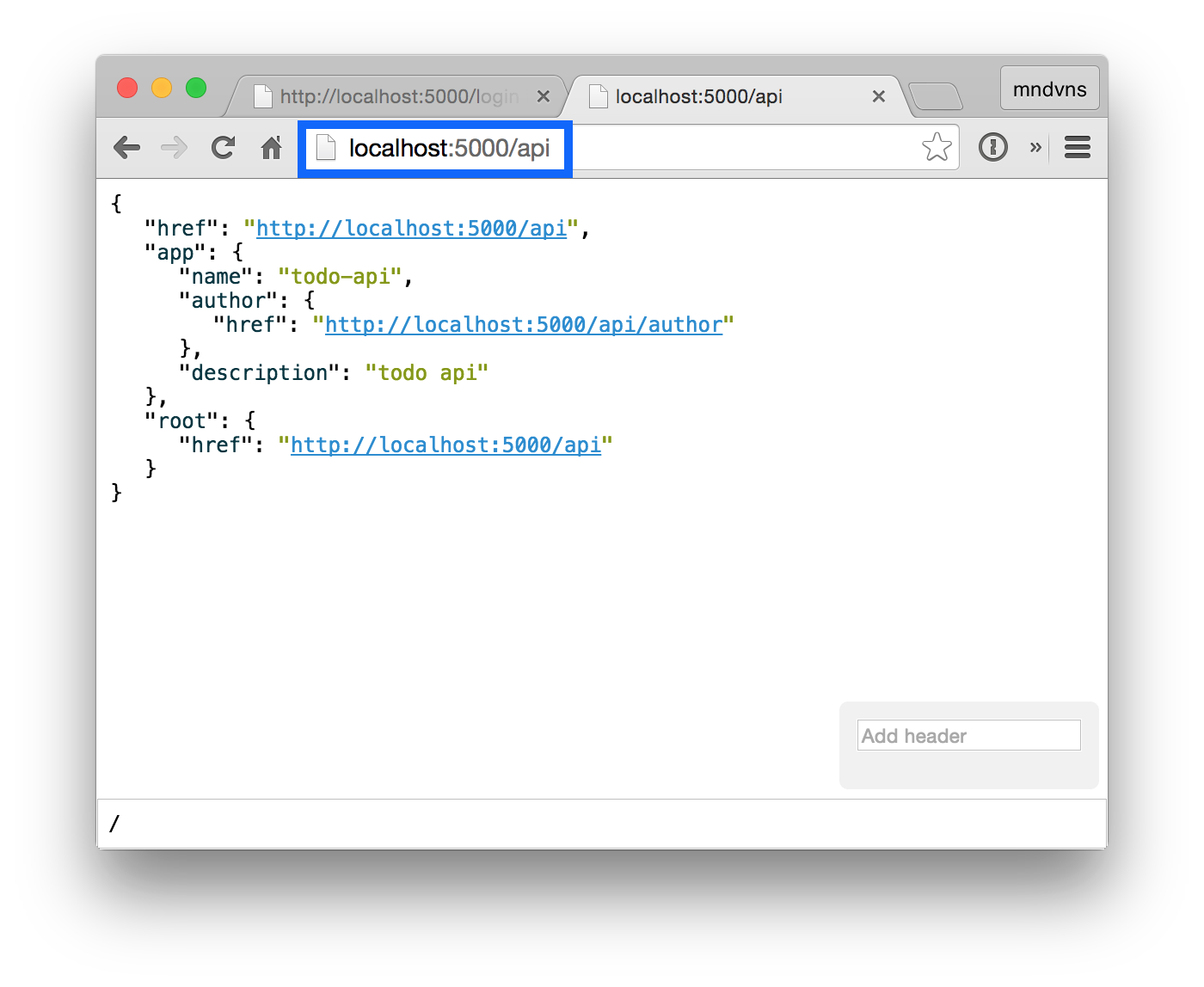Click the path input showing a slash
The width and height of the screenshot is (1204, 987).
(x=344, y=824)
